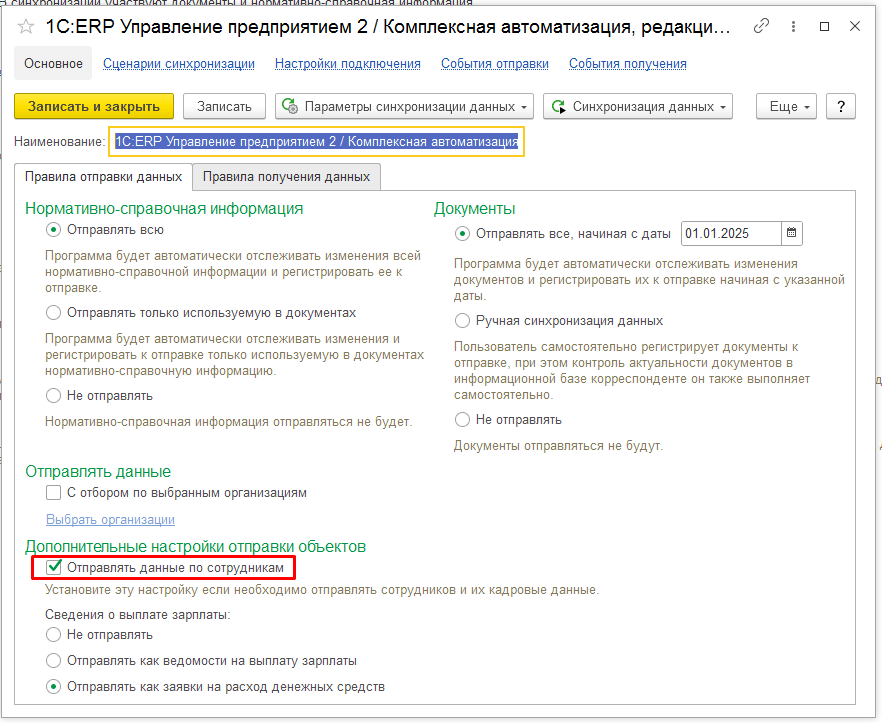Viewport: 882px width, 723px height.
Task: Maximize the exchange settings window
Action: pos(825,26)
